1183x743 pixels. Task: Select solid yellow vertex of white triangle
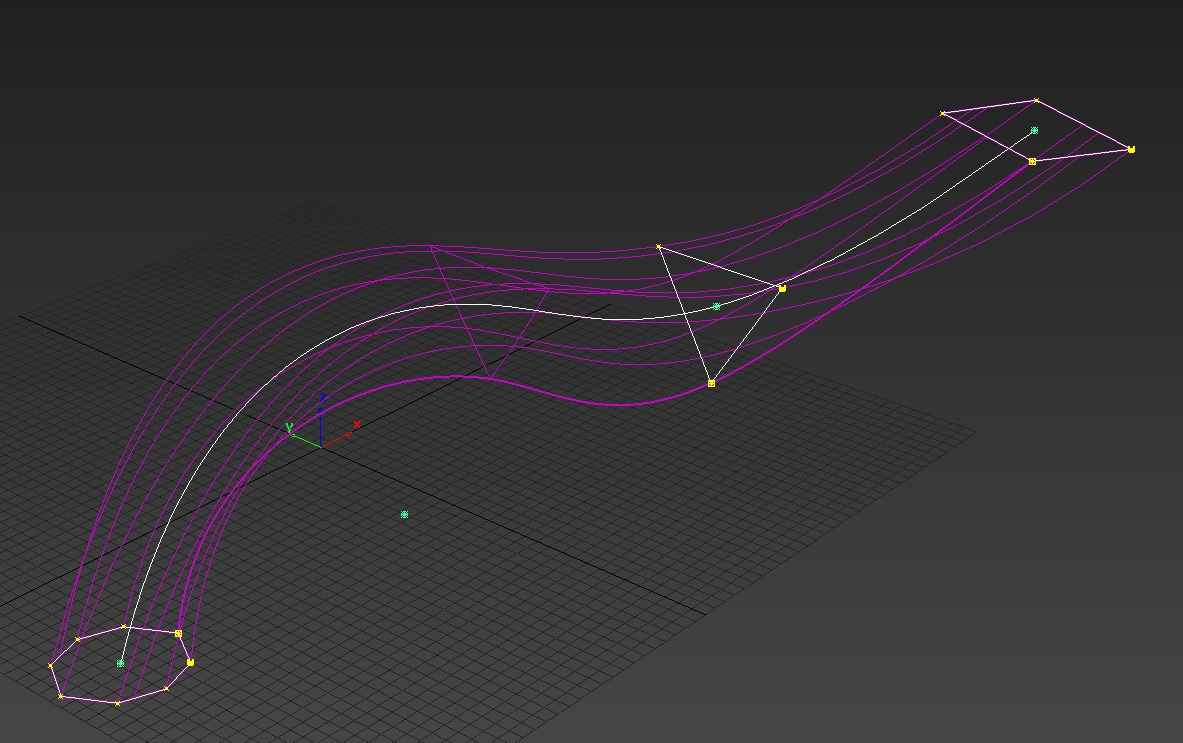(x=782, y=288)
